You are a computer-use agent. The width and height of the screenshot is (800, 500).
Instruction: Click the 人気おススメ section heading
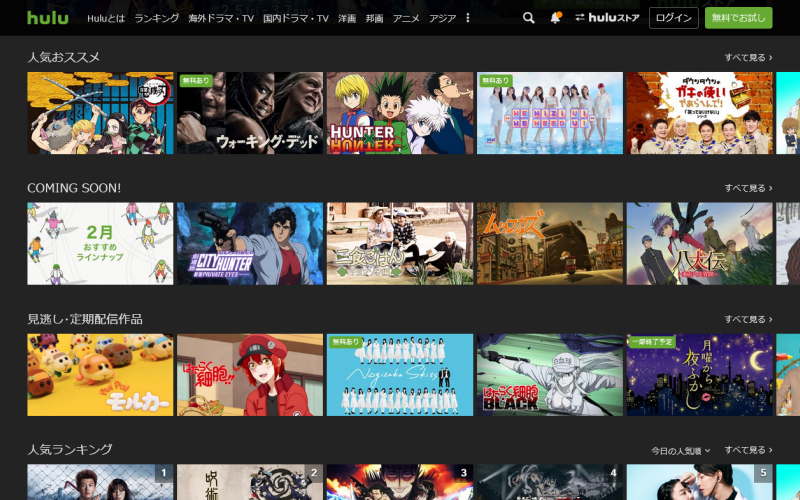(64, 57)
